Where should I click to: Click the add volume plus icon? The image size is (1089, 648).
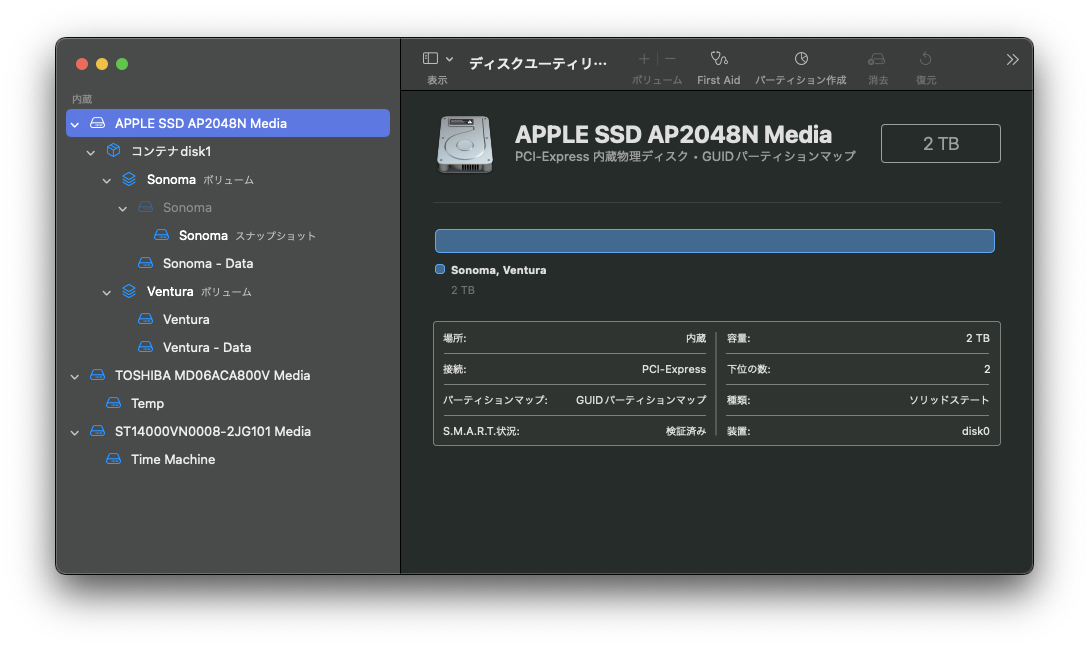coord(644,59)
